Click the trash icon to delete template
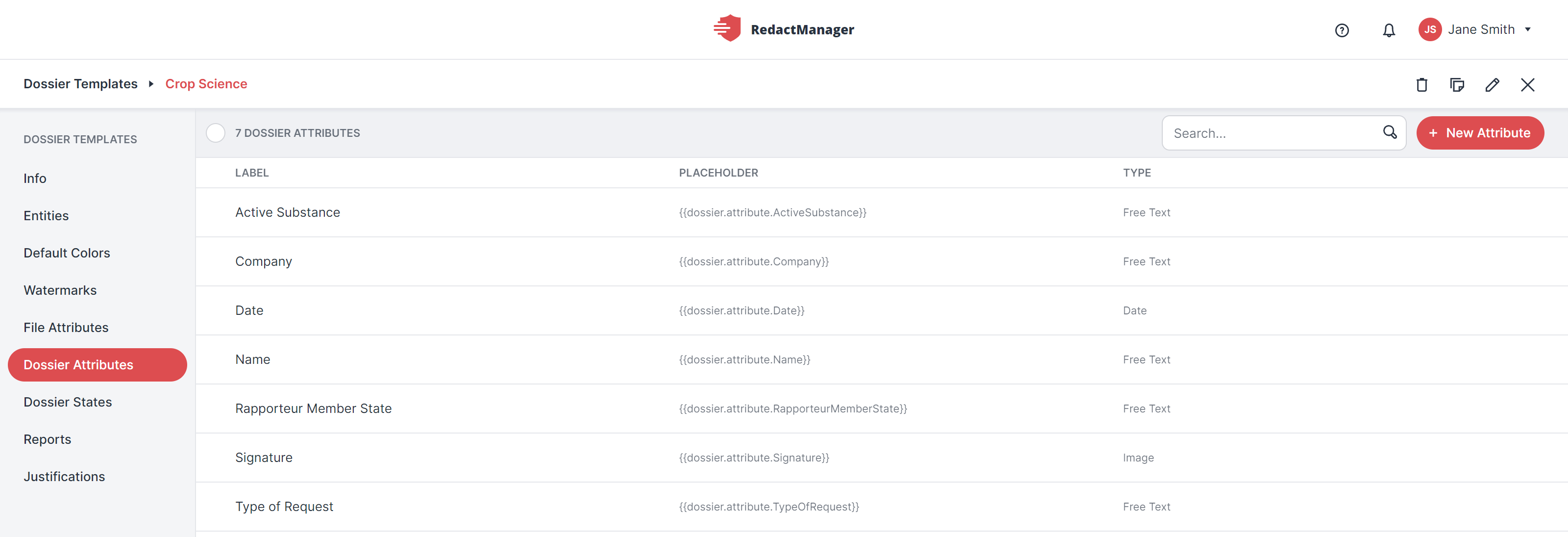Image resolution: width=1568 pixels, height=537 pixels. 1421,85
